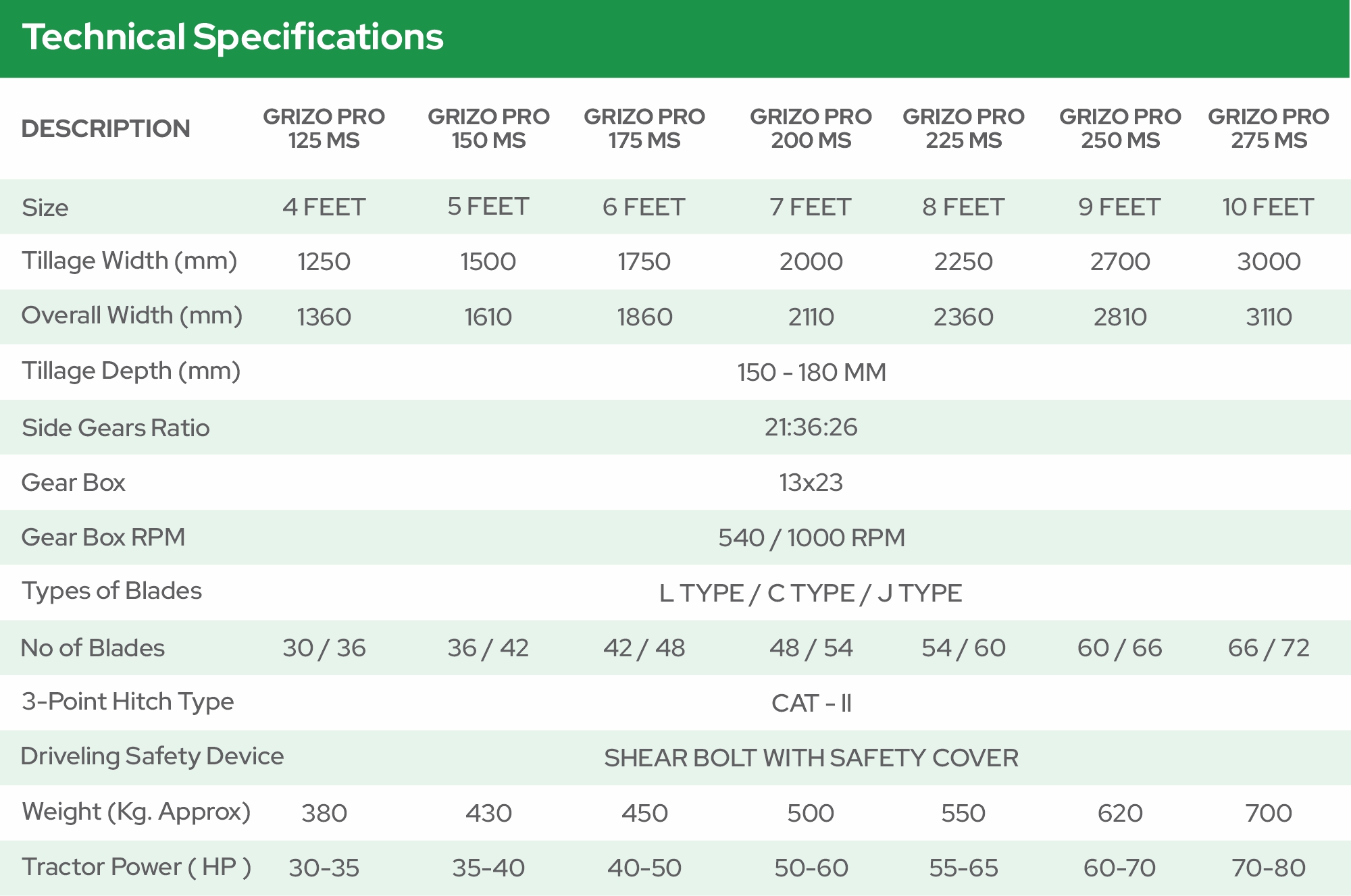Click SHEAR BOLT WITH SAFETY COVER text
This screenshot has height=896, width=1351.
tap(811, 758)
